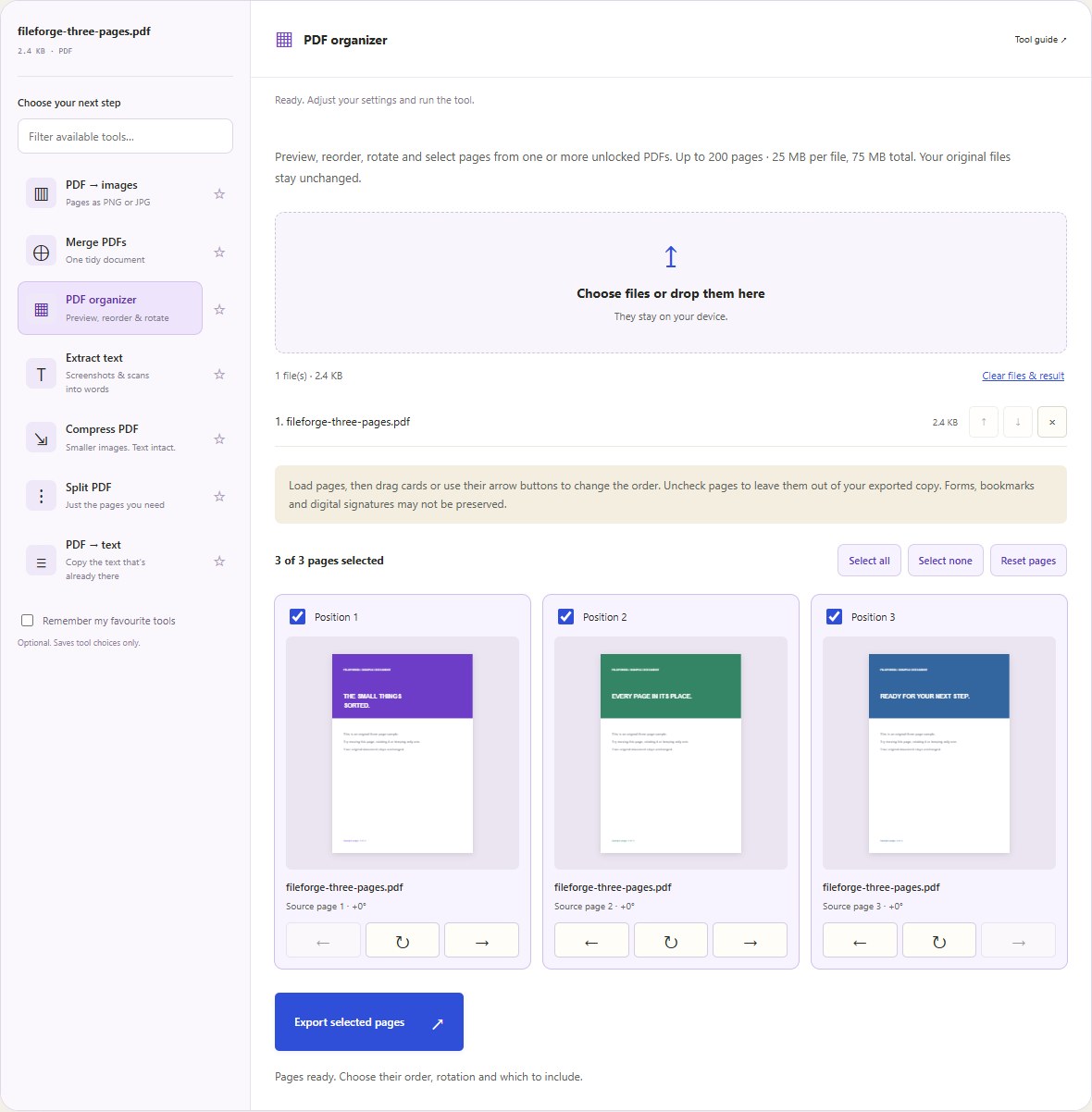Click the right arrow on Position 3 card
The height and width of the screenshot is (1112, 1092).
tap(1018, 941)
